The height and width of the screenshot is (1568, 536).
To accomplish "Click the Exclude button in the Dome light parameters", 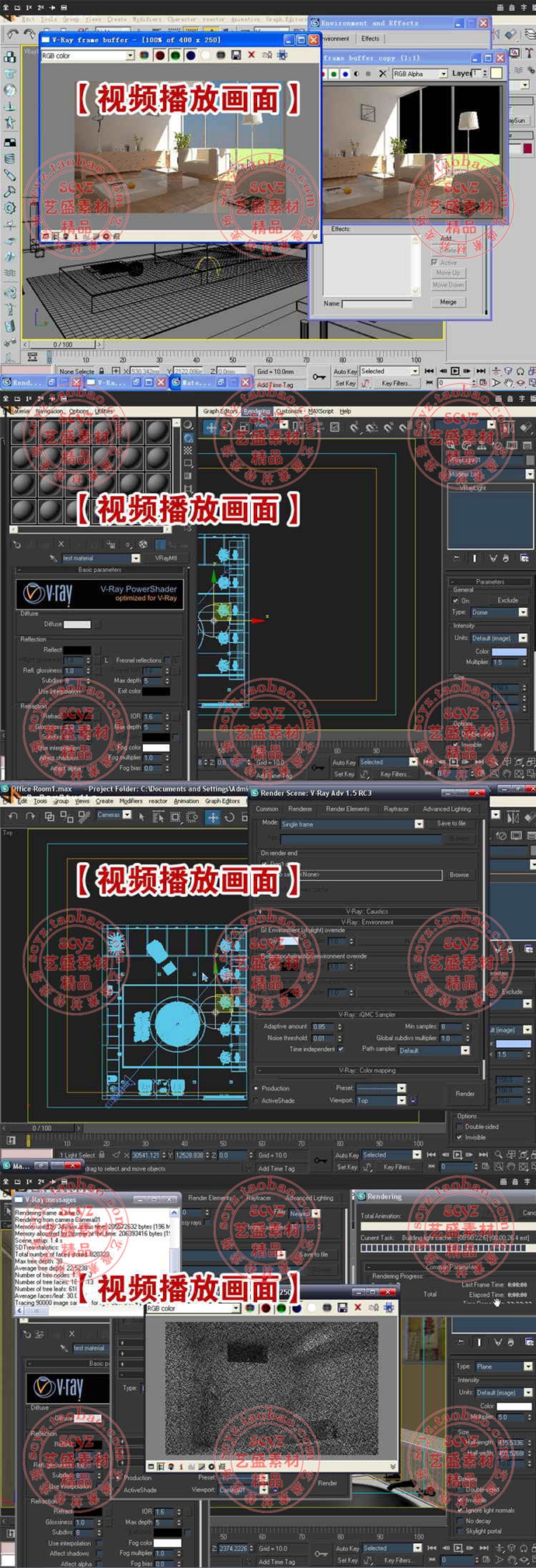I will (508, 600).
